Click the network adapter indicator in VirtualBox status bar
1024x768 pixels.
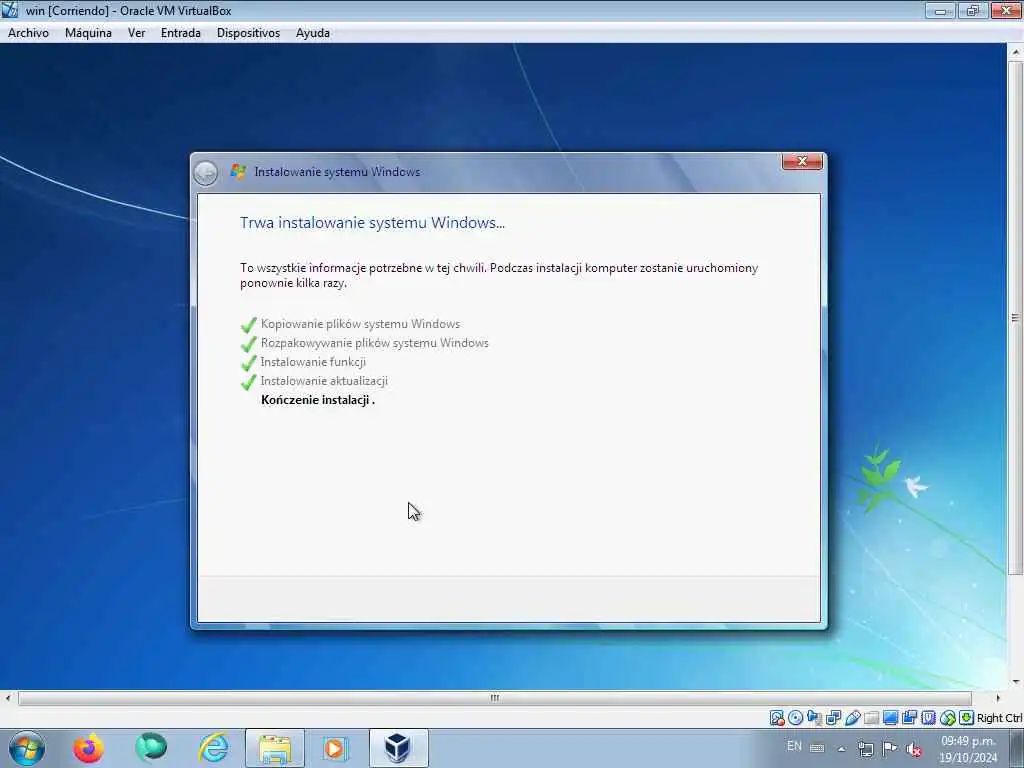click(x=833, y=718)
